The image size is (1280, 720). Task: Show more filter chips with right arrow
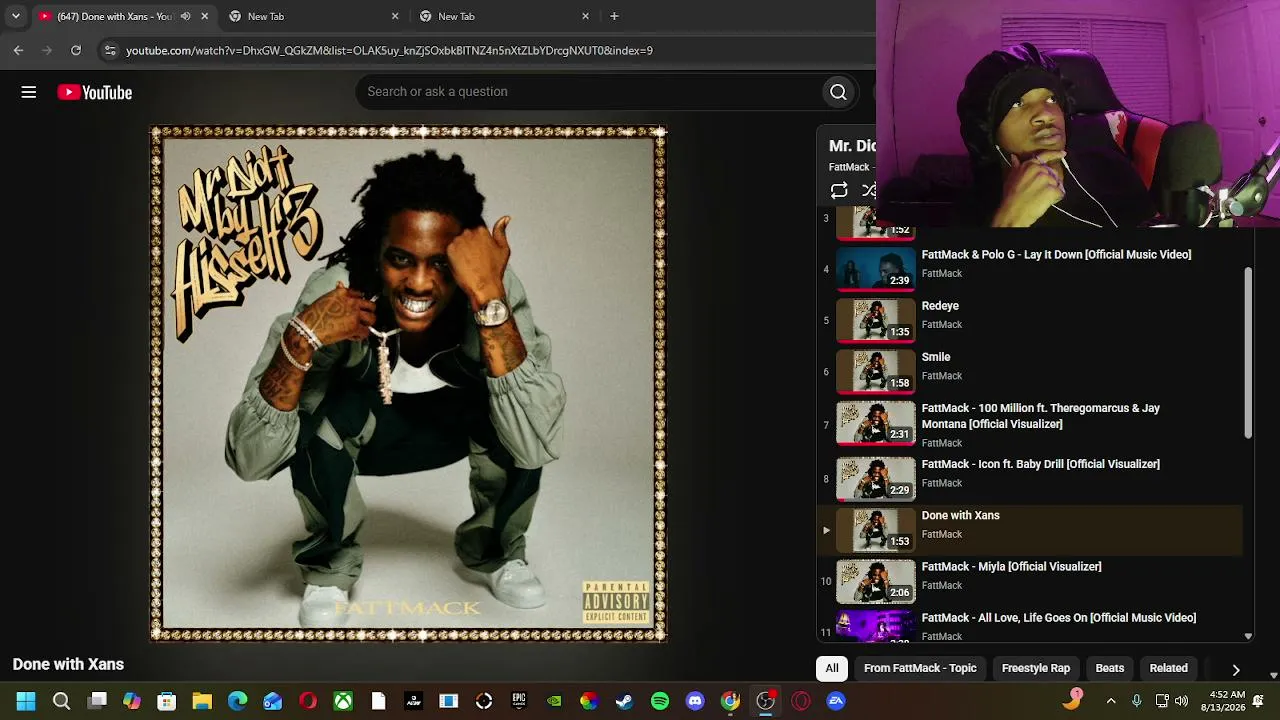[x=1236, y=669]
